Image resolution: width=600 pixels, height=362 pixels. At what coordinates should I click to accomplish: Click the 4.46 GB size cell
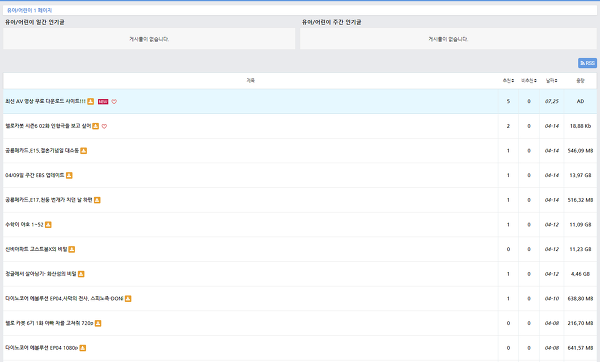point(580,274)
